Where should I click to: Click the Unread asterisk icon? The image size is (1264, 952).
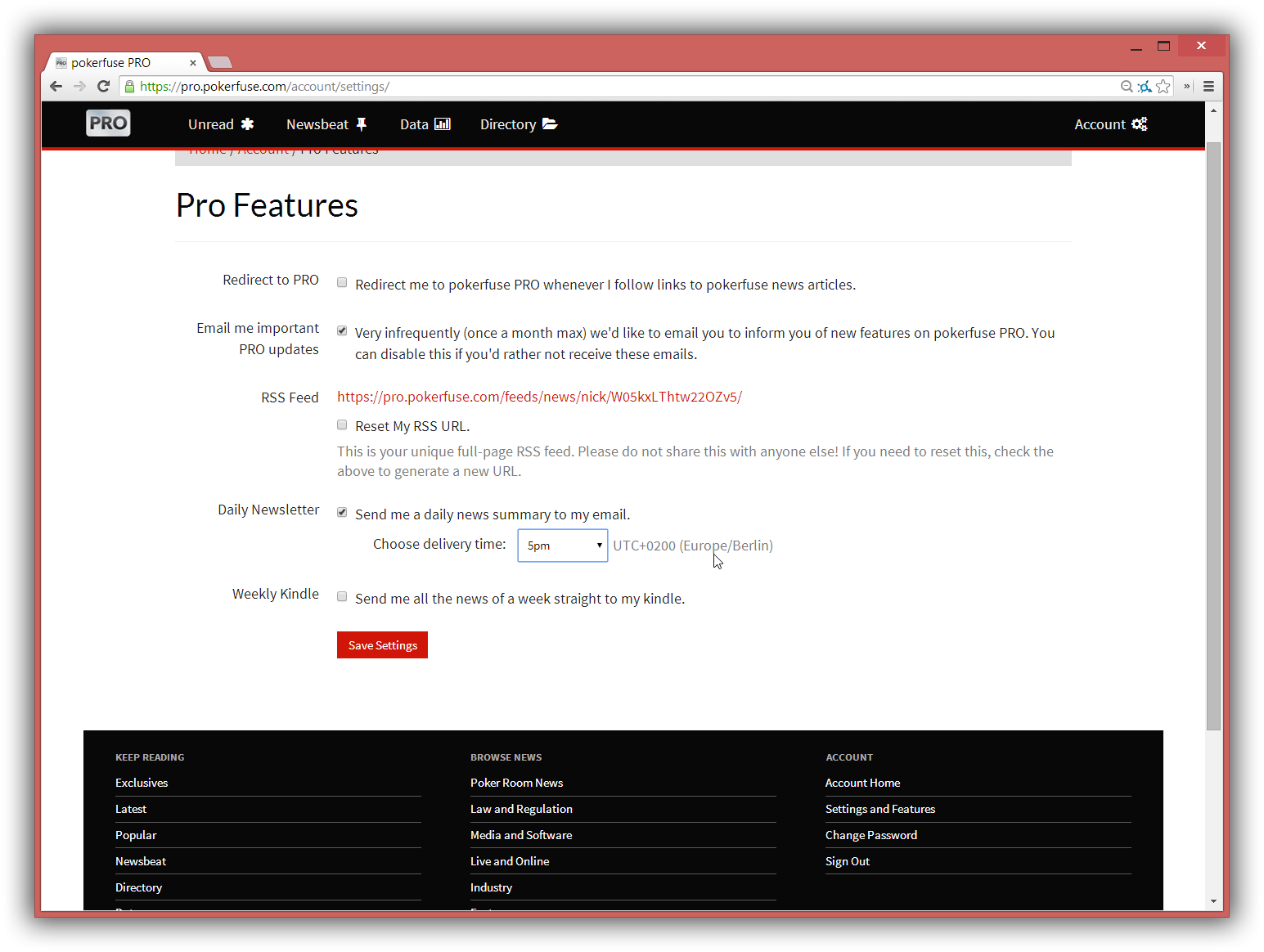247,124
